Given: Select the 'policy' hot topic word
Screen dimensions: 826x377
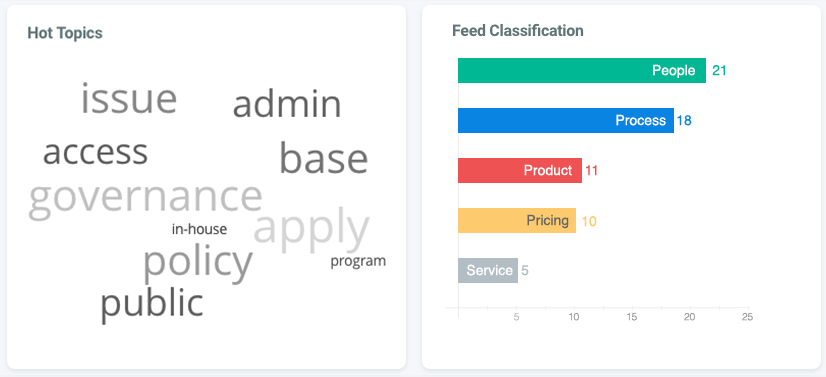Looking at the screenshot, I should click(198, 264).
